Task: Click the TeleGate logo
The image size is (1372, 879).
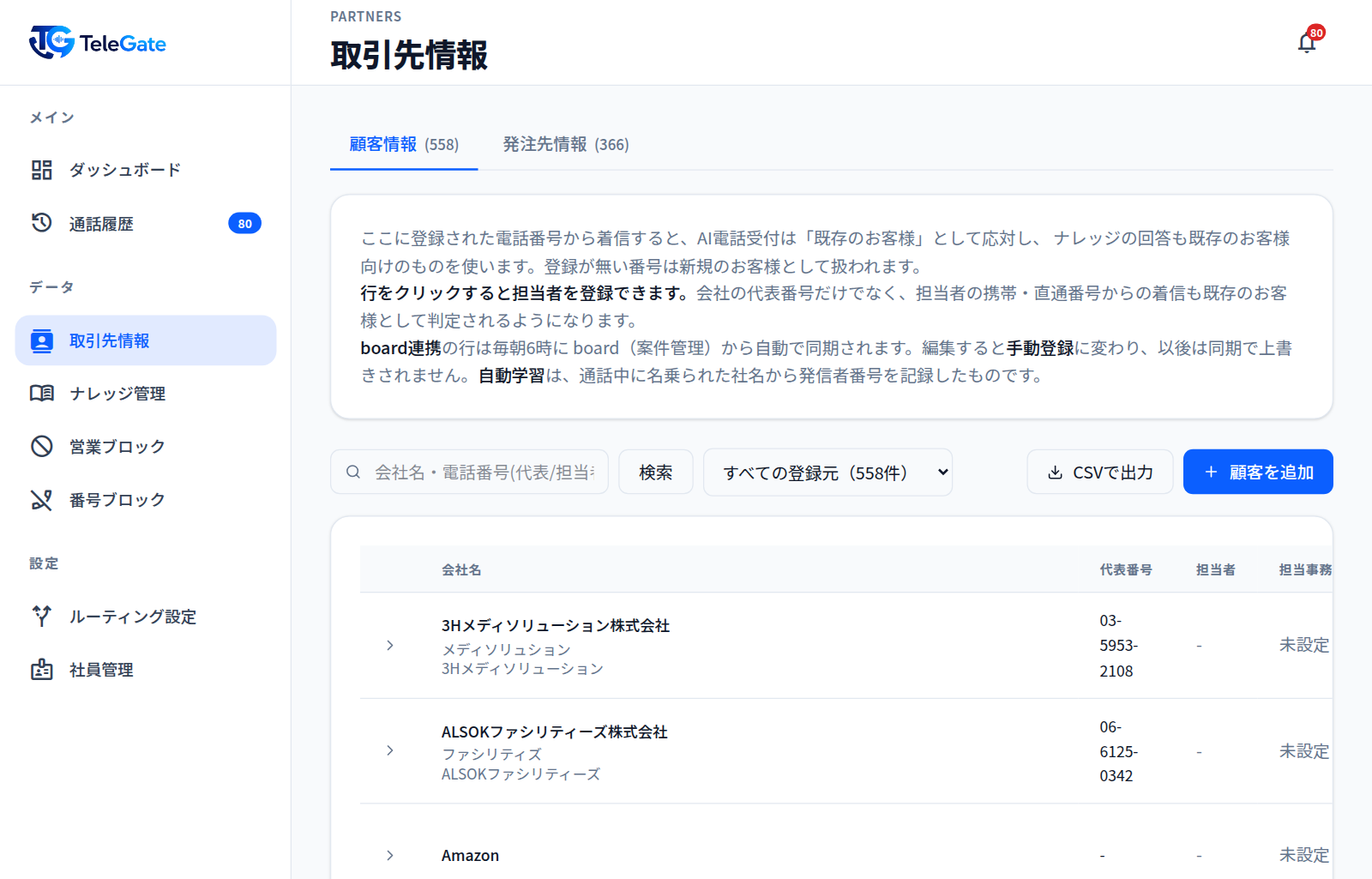Action: (98, 42)
